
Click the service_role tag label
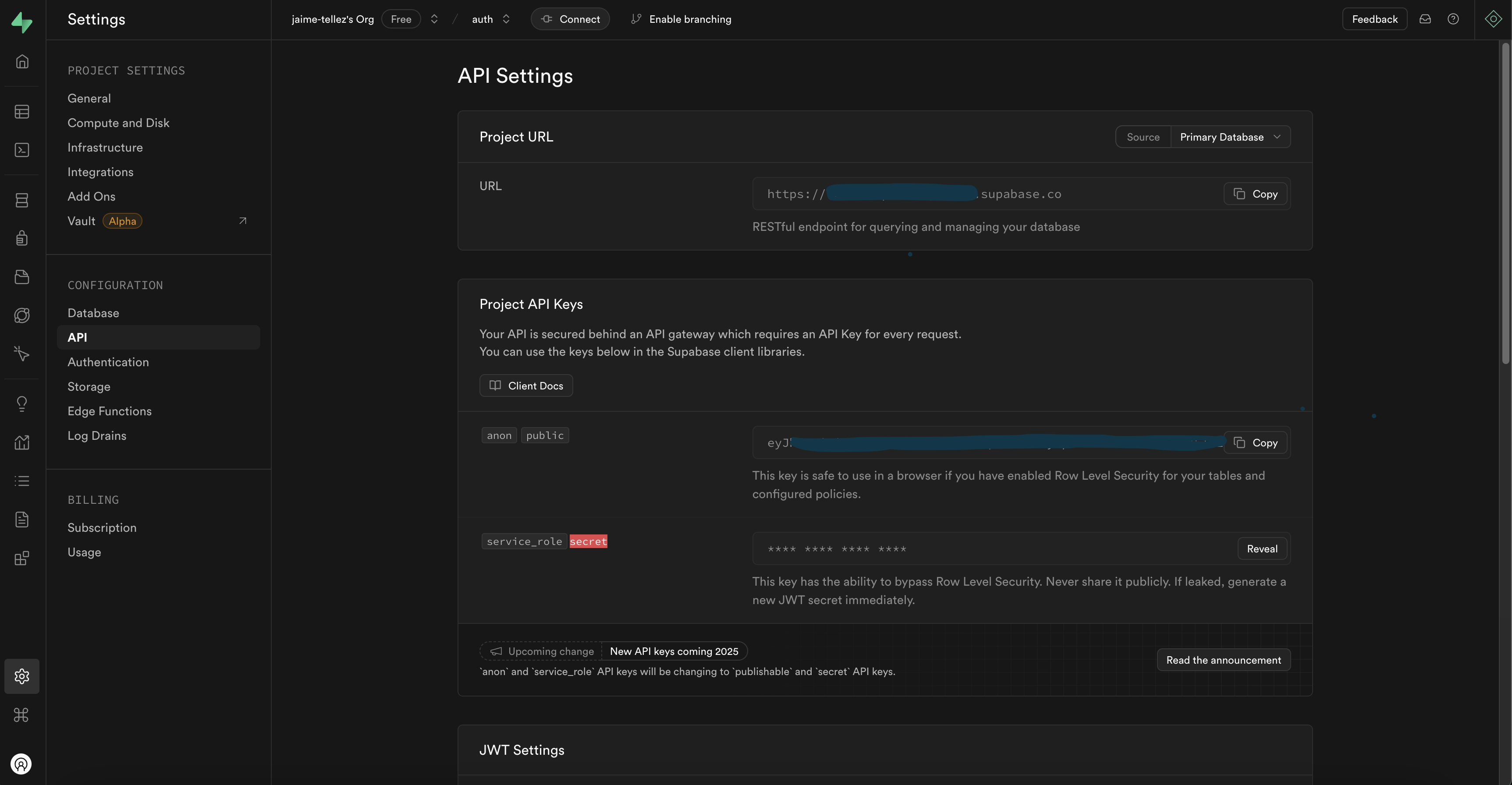524,541
